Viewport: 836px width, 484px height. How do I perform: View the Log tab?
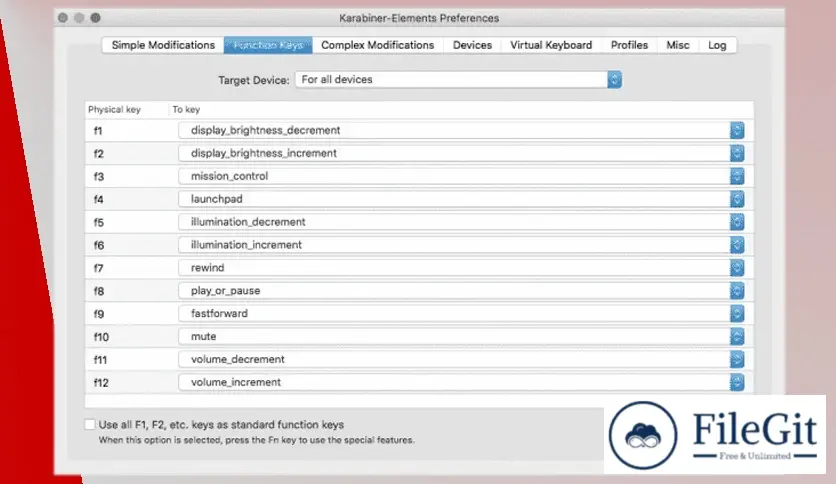coord(717,45)
